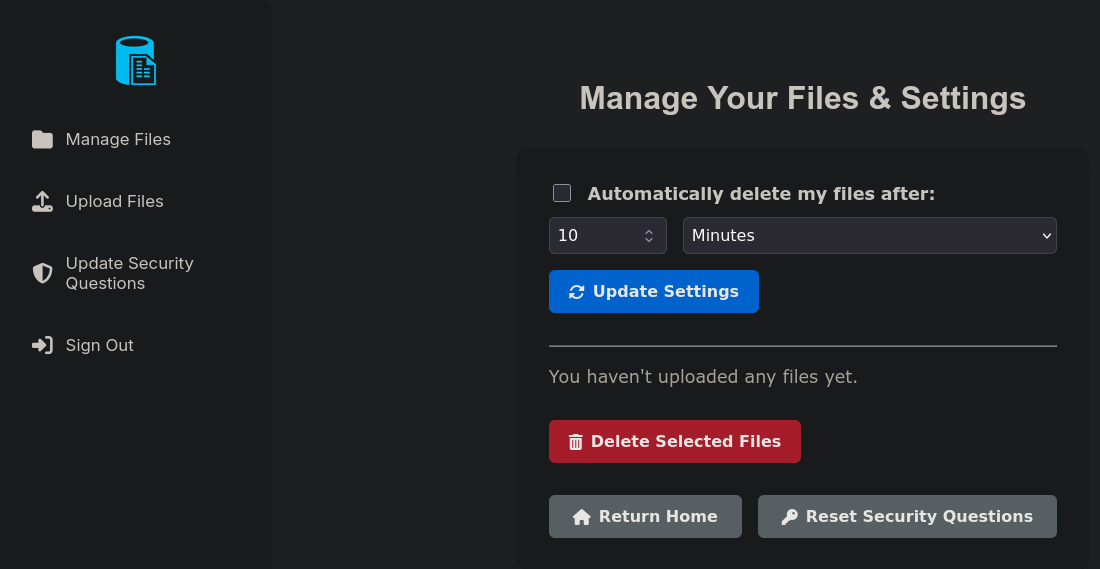This screenshot has height=569, width=1100.
Task: Open the Minutes time unit dropdown
Action: pyautogui.click(x=870, y=236)
